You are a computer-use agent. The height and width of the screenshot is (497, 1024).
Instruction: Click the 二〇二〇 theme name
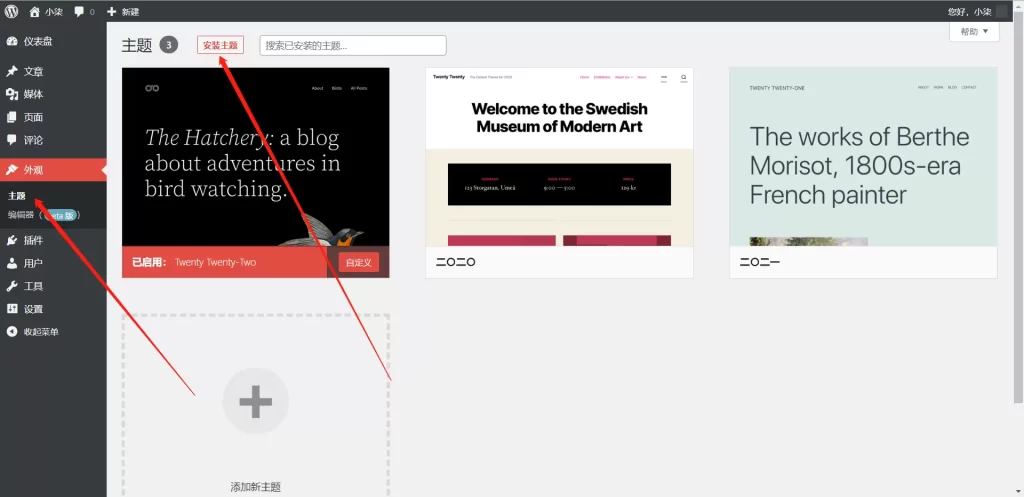tap(455, 263)
